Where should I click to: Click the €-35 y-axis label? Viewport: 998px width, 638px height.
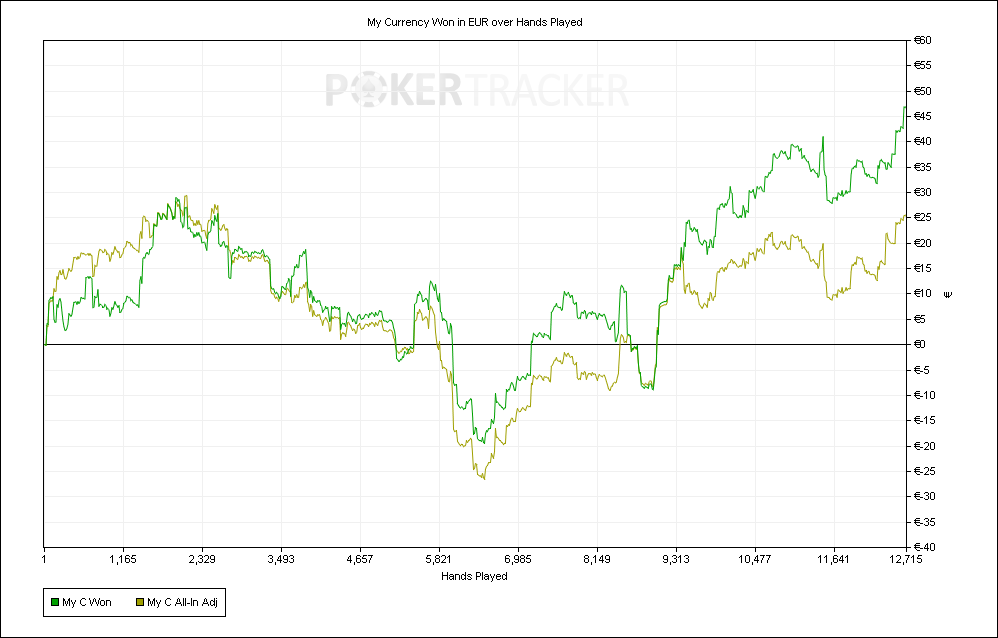click(924, 522)
